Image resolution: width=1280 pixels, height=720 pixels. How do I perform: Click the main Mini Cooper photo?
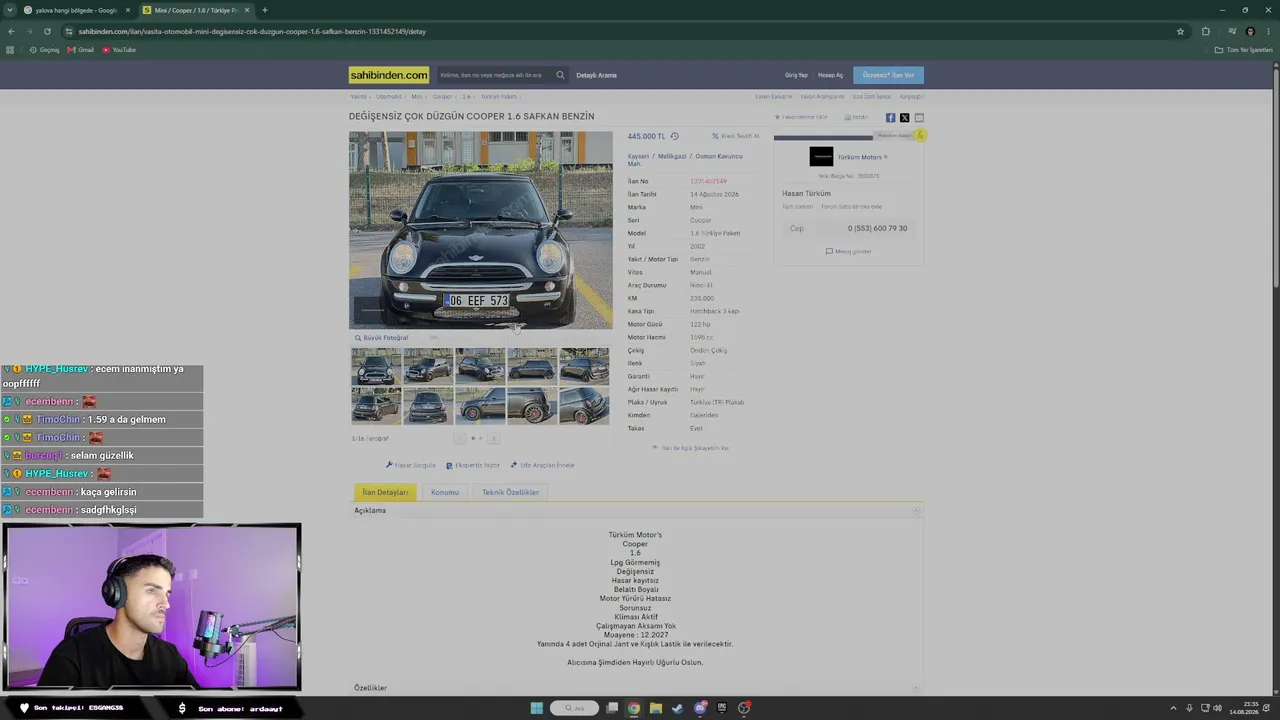coord(481,230)
